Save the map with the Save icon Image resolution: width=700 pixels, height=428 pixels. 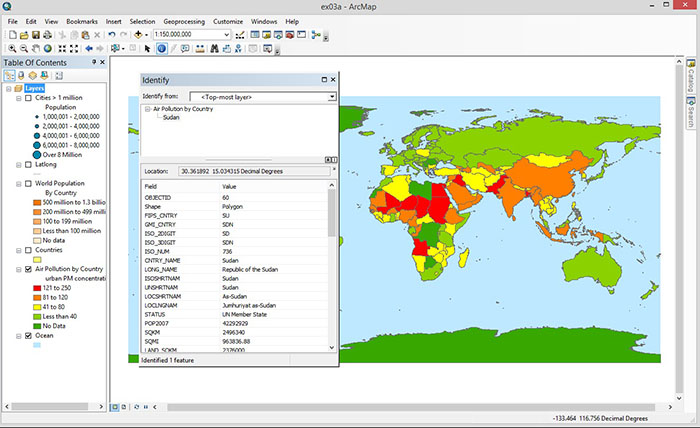pyautogui.click(x=36, y=35)
